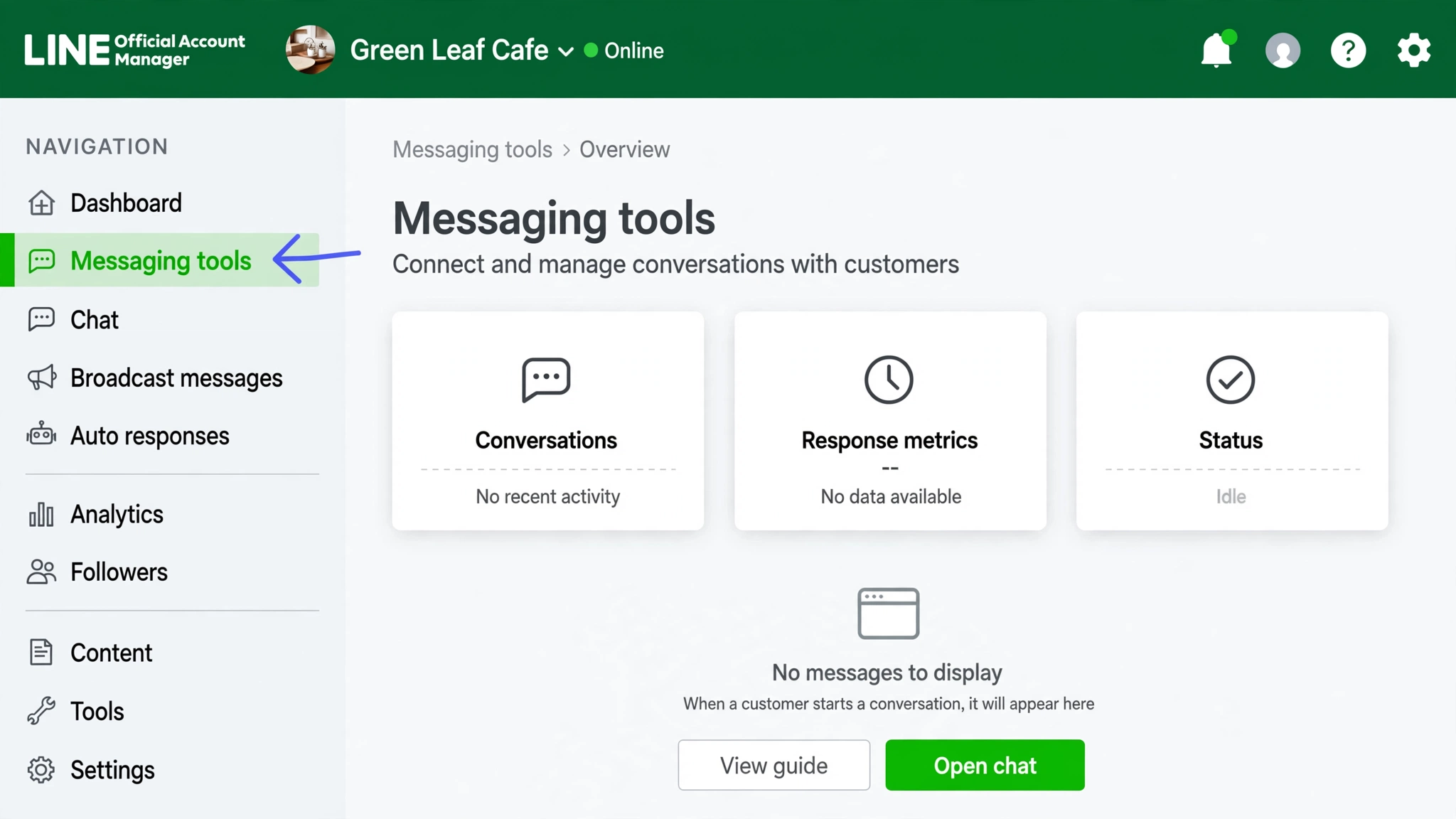Image resolution: width=1456 pixels, height=819 pixels.
Task: Click the 'Connect and manage conversations' subtitle
Action: tap(675, 264)
